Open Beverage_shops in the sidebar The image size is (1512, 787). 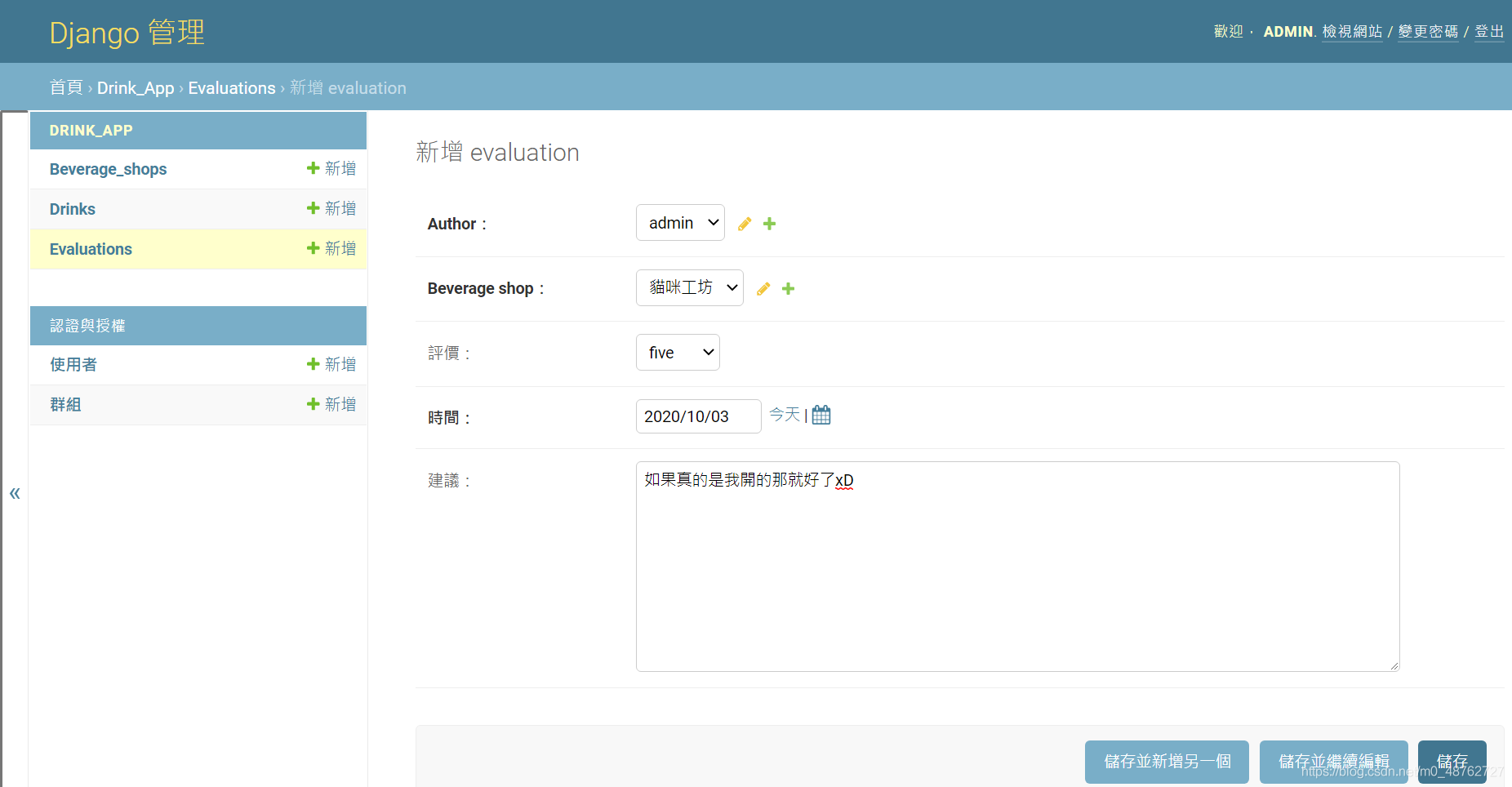click(108, 169)
